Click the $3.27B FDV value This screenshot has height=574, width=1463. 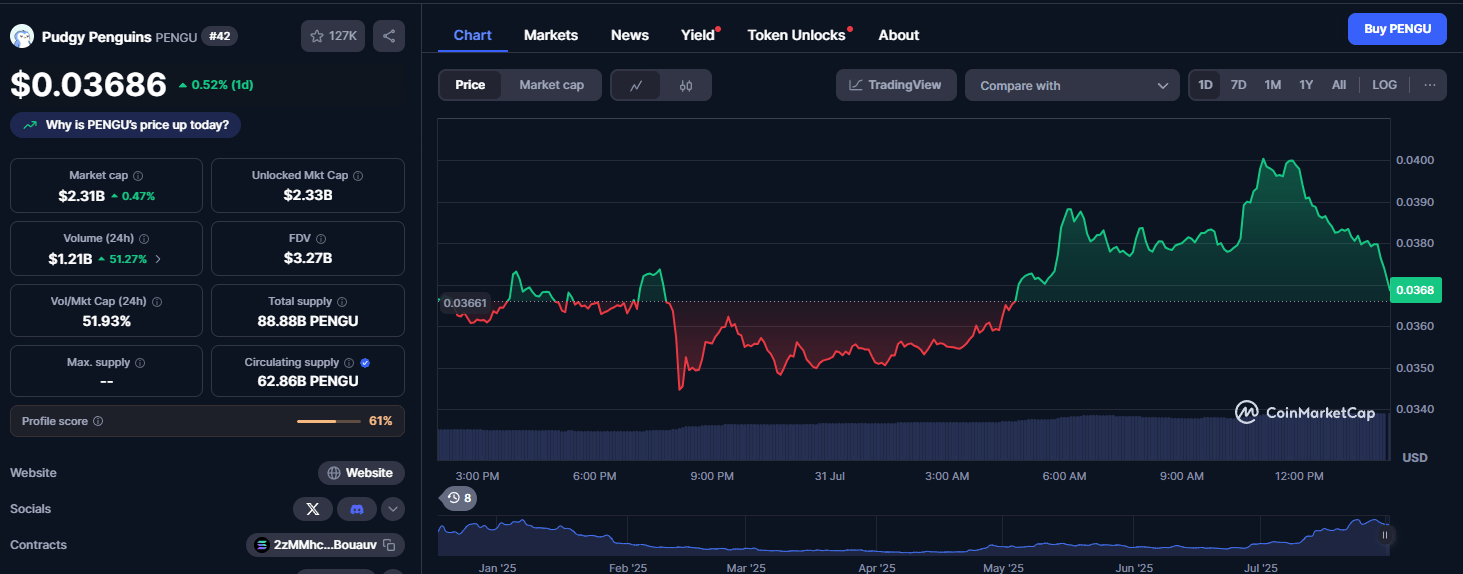[308, 258]
